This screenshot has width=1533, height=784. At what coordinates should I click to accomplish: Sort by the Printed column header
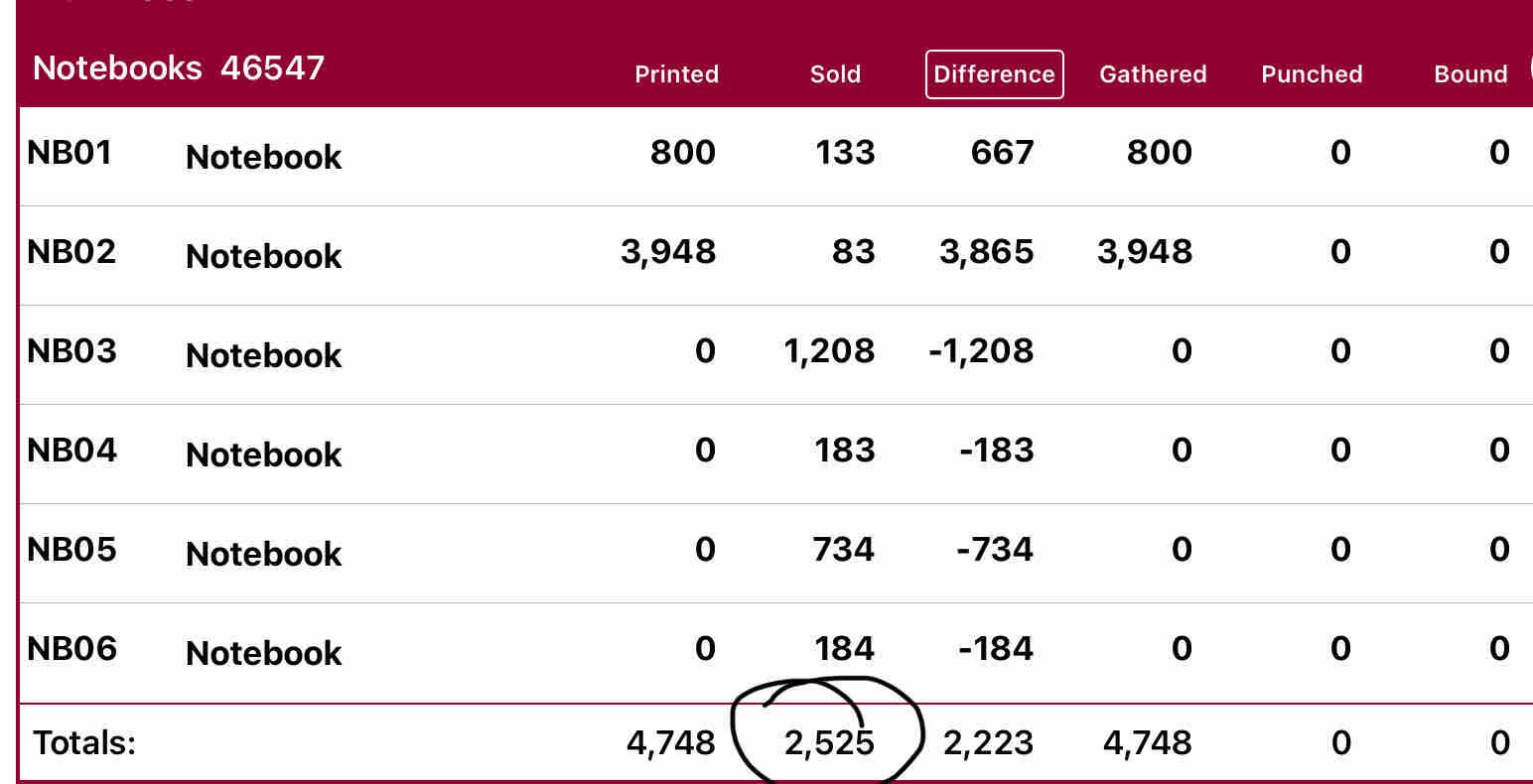[x=676, y=74]
